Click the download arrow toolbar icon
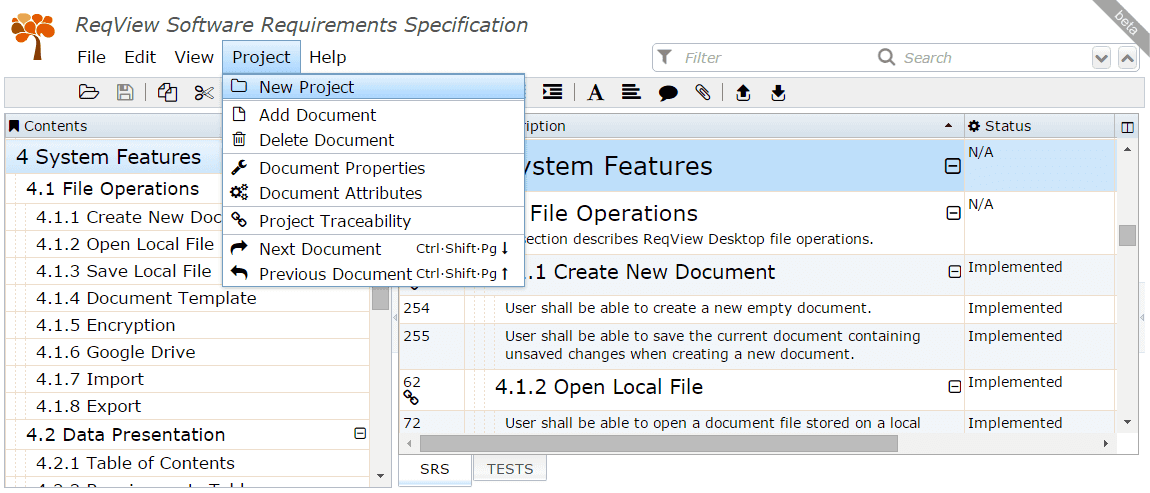 coord(778,93)
